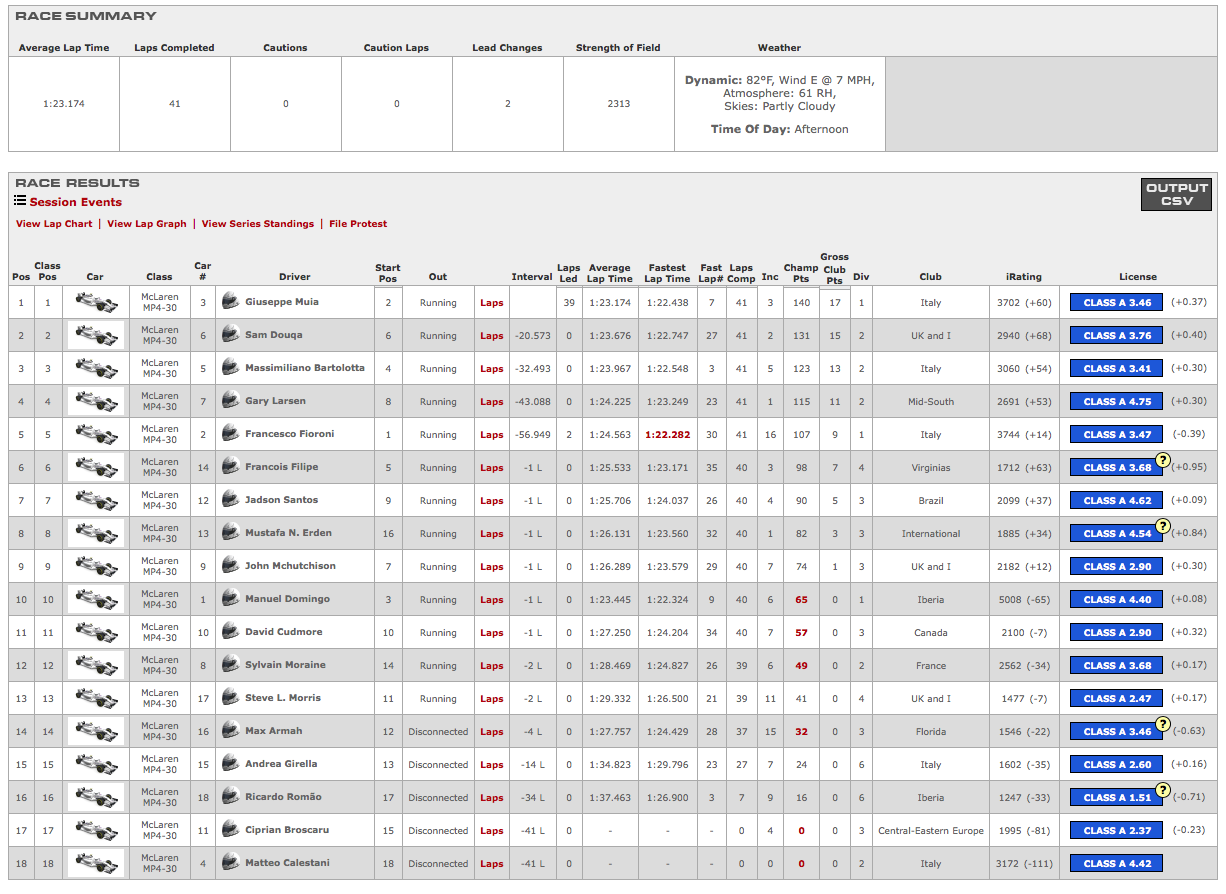Click helmet icon beside Francois Filipe
The width and height of the screenshot is (1226, 894).
(x=231, y=466)
